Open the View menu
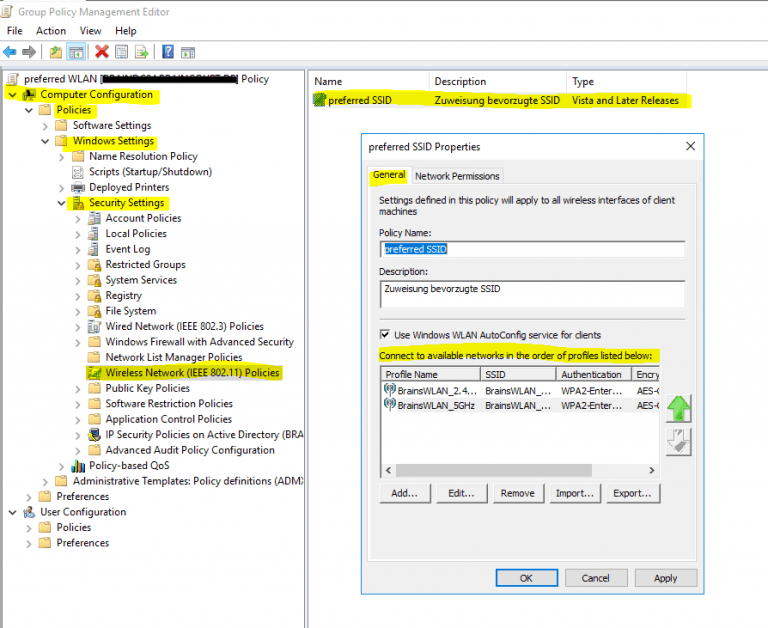768x628 pixels. [x=91, y=31]
